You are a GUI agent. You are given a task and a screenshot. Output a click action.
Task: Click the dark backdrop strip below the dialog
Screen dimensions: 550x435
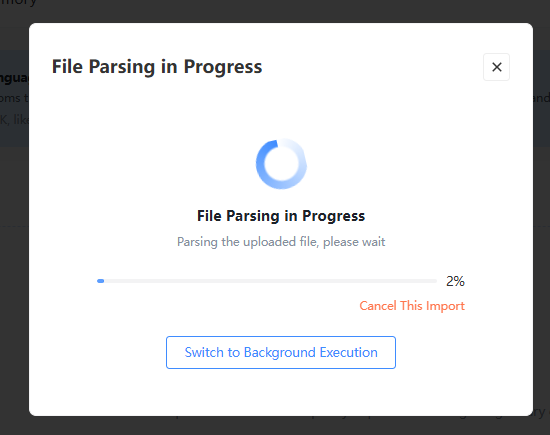(x=275, y=426)
